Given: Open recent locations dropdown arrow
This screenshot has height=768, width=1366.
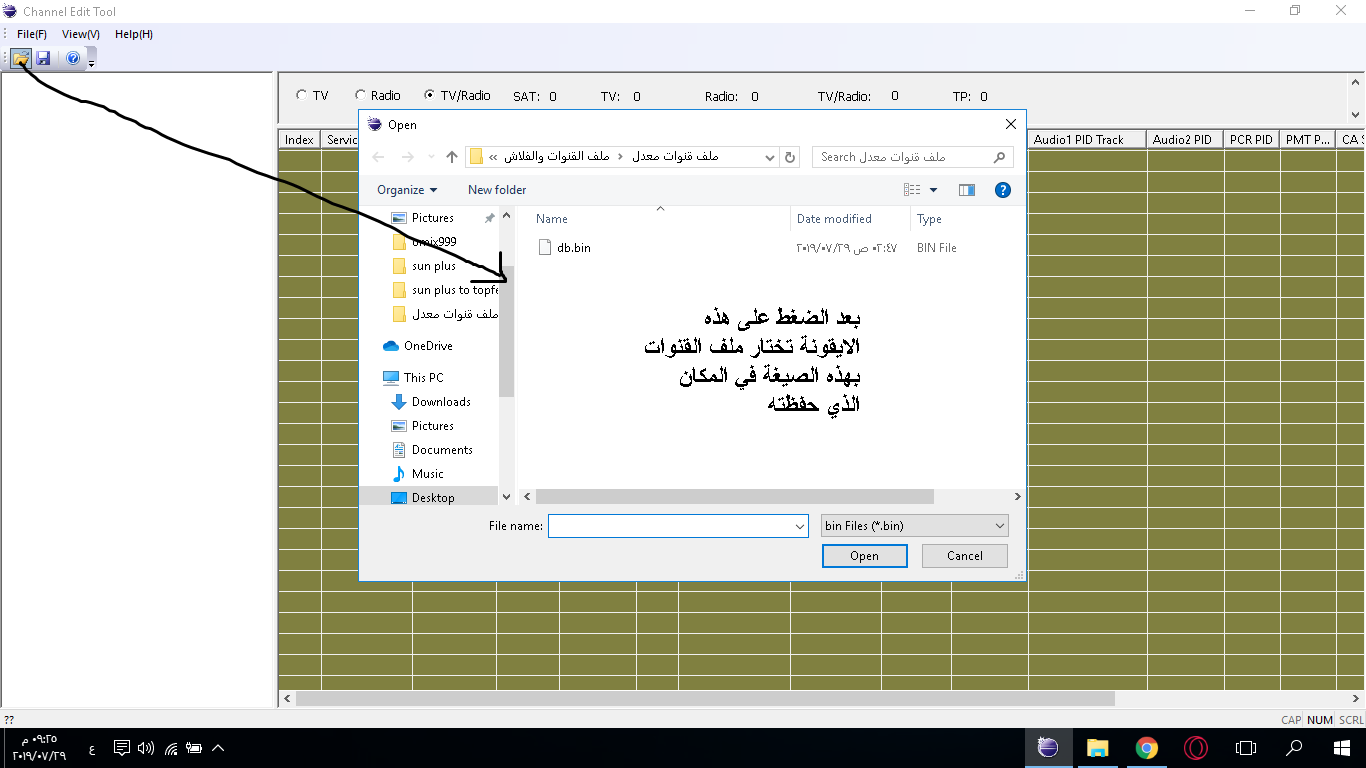Looking at the screenshot, I should click(430, 157).
